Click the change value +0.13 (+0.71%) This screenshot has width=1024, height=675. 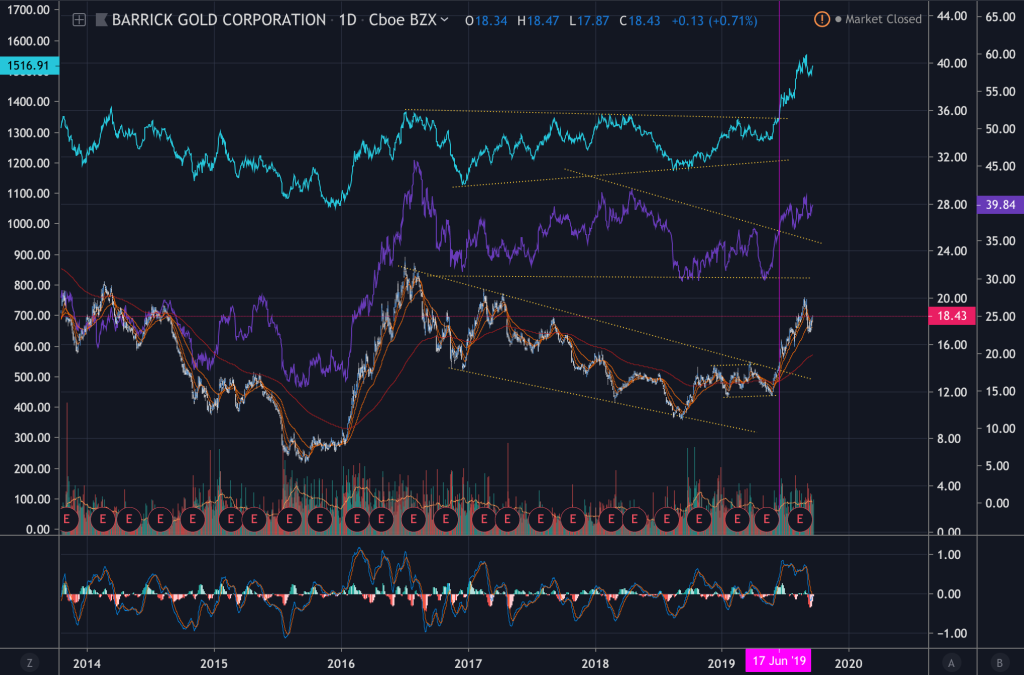click(714, 21)
